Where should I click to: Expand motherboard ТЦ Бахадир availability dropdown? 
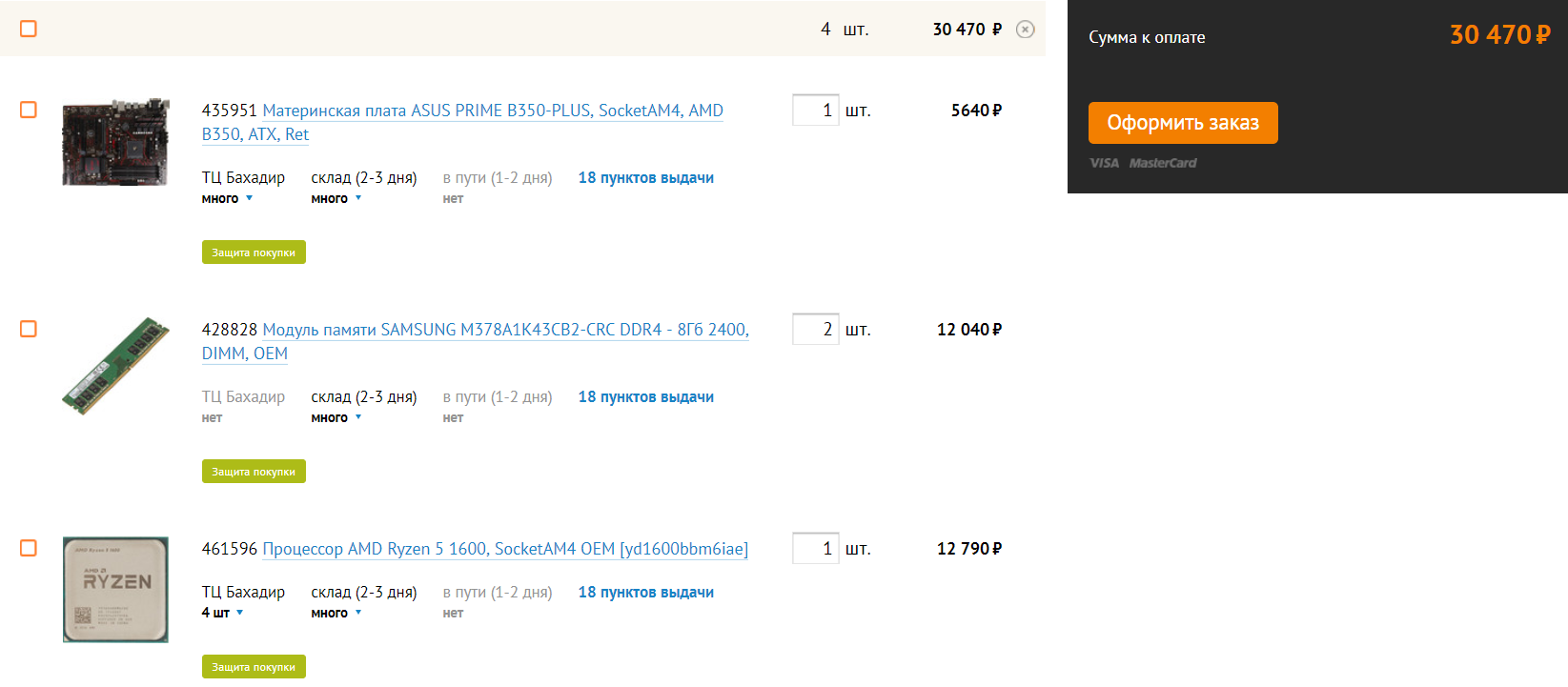pyautogui.click(x=249, y=199)
